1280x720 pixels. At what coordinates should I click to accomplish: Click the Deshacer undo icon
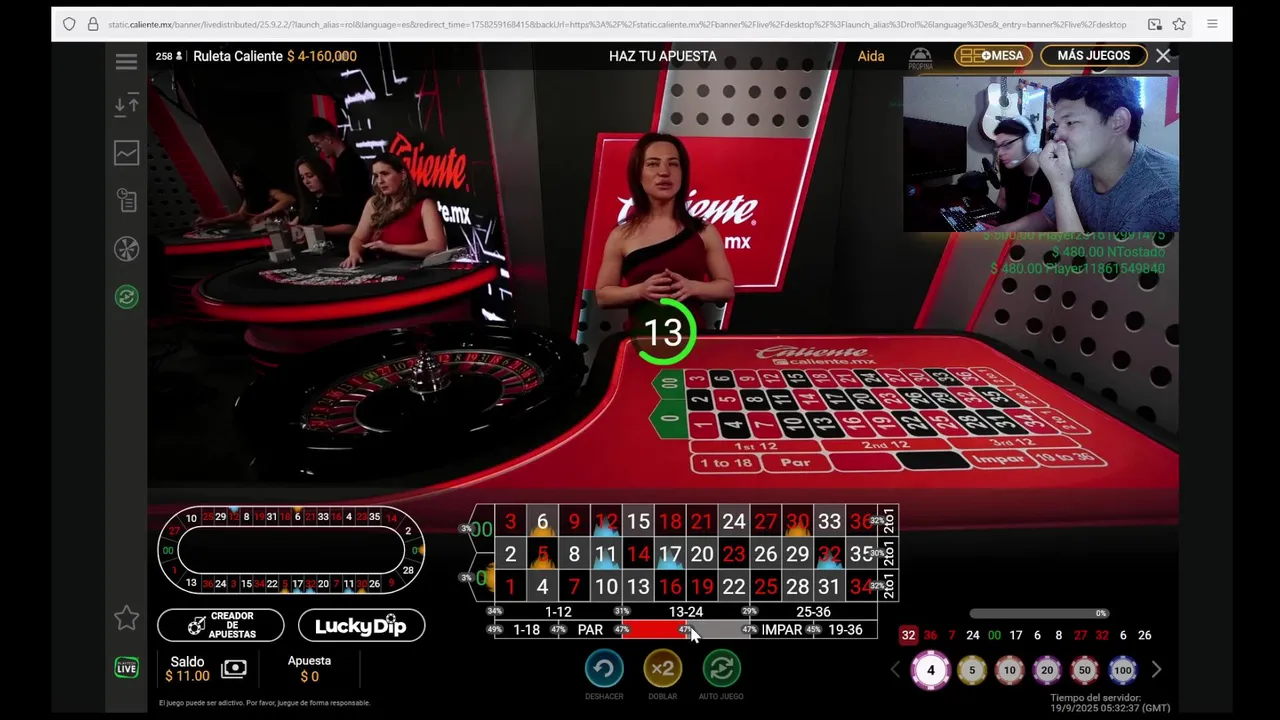coord(604,668)
